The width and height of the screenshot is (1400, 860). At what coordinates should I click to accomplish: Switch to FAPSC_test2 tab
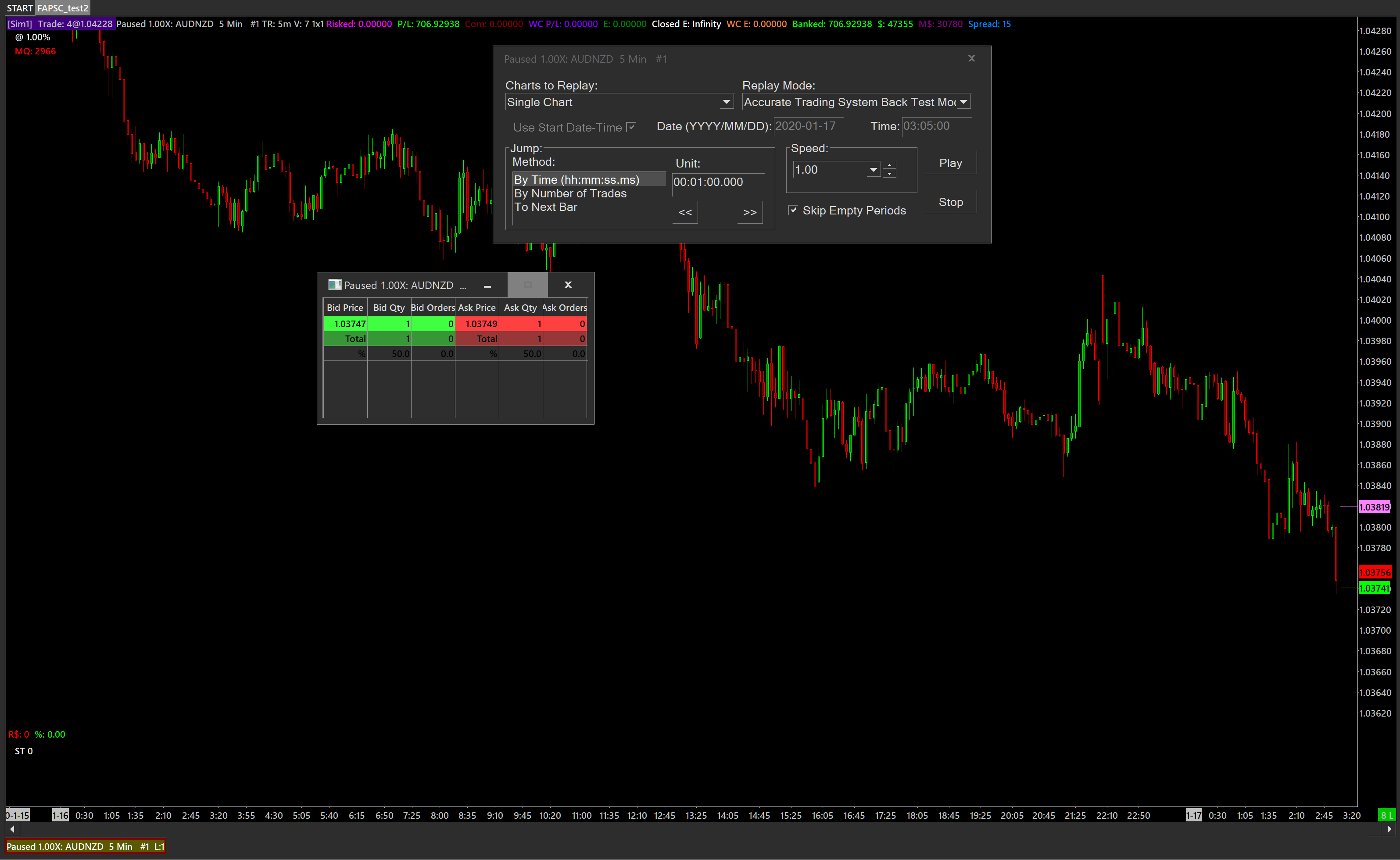click(x=63, y=8)
